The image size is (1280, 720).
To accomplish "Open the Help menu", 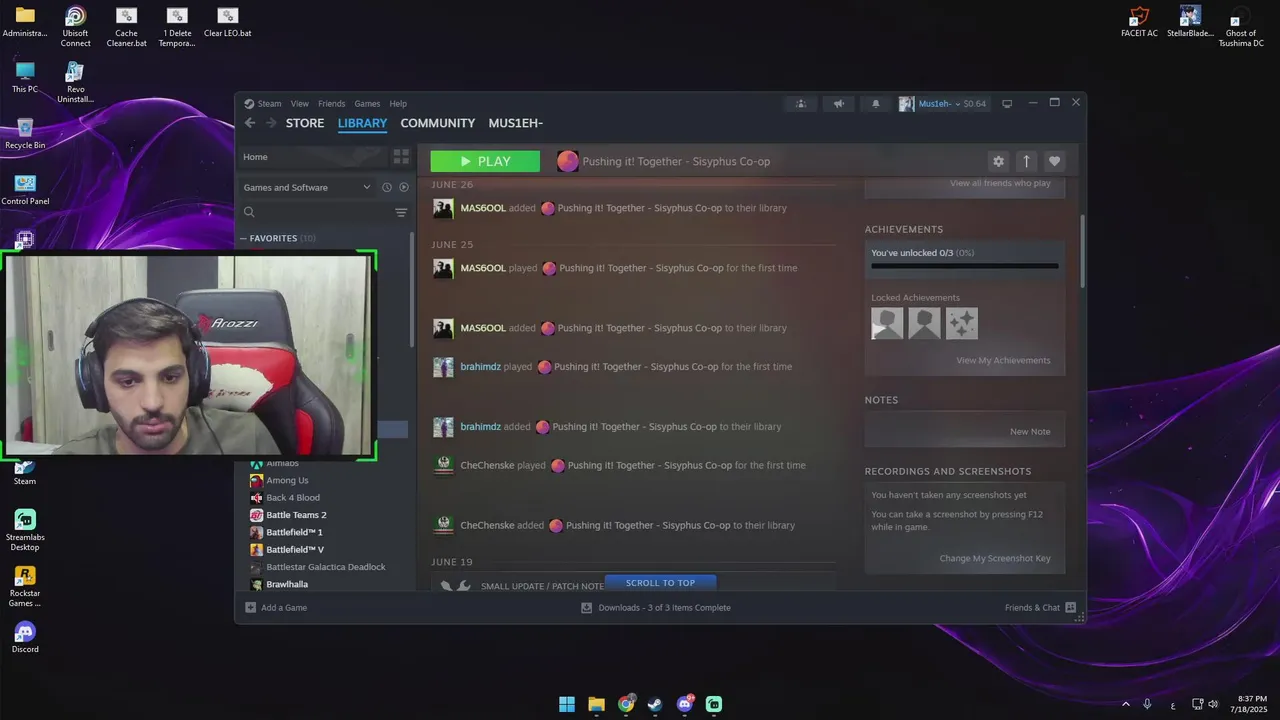I will coord(398,104).
